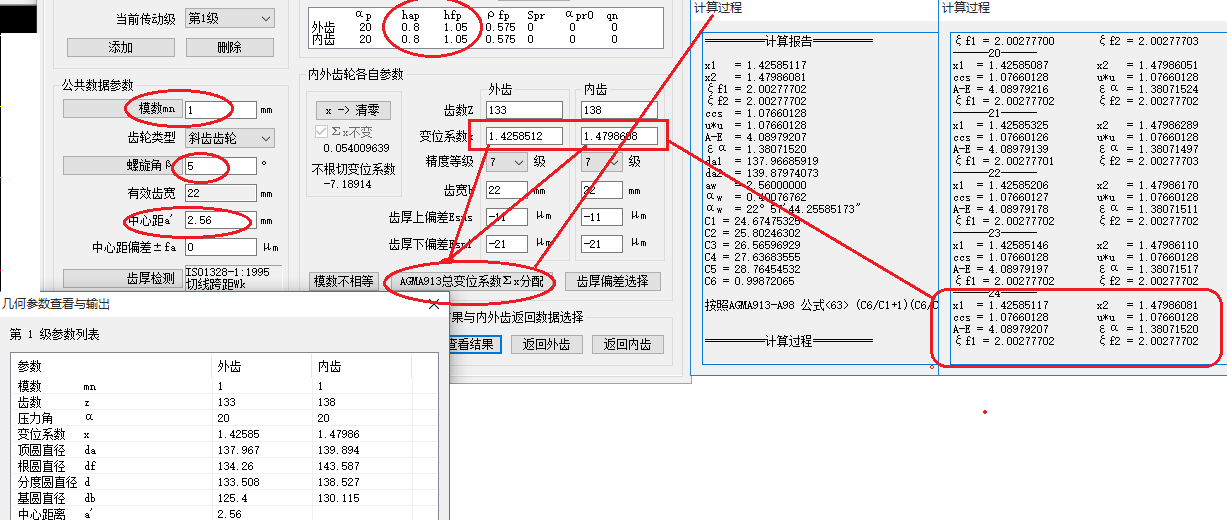Click the 返回外齿 button
This screenshot has width=1227, height=524.
click(546, 344)
